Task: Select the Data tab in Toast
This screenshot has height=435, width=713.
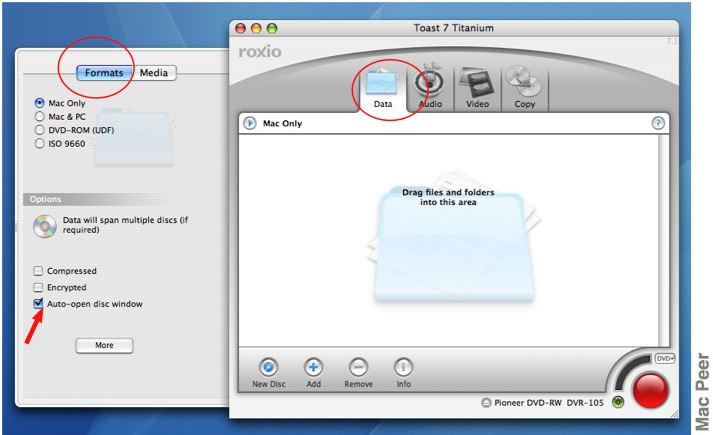Action: tap(383, 88)
